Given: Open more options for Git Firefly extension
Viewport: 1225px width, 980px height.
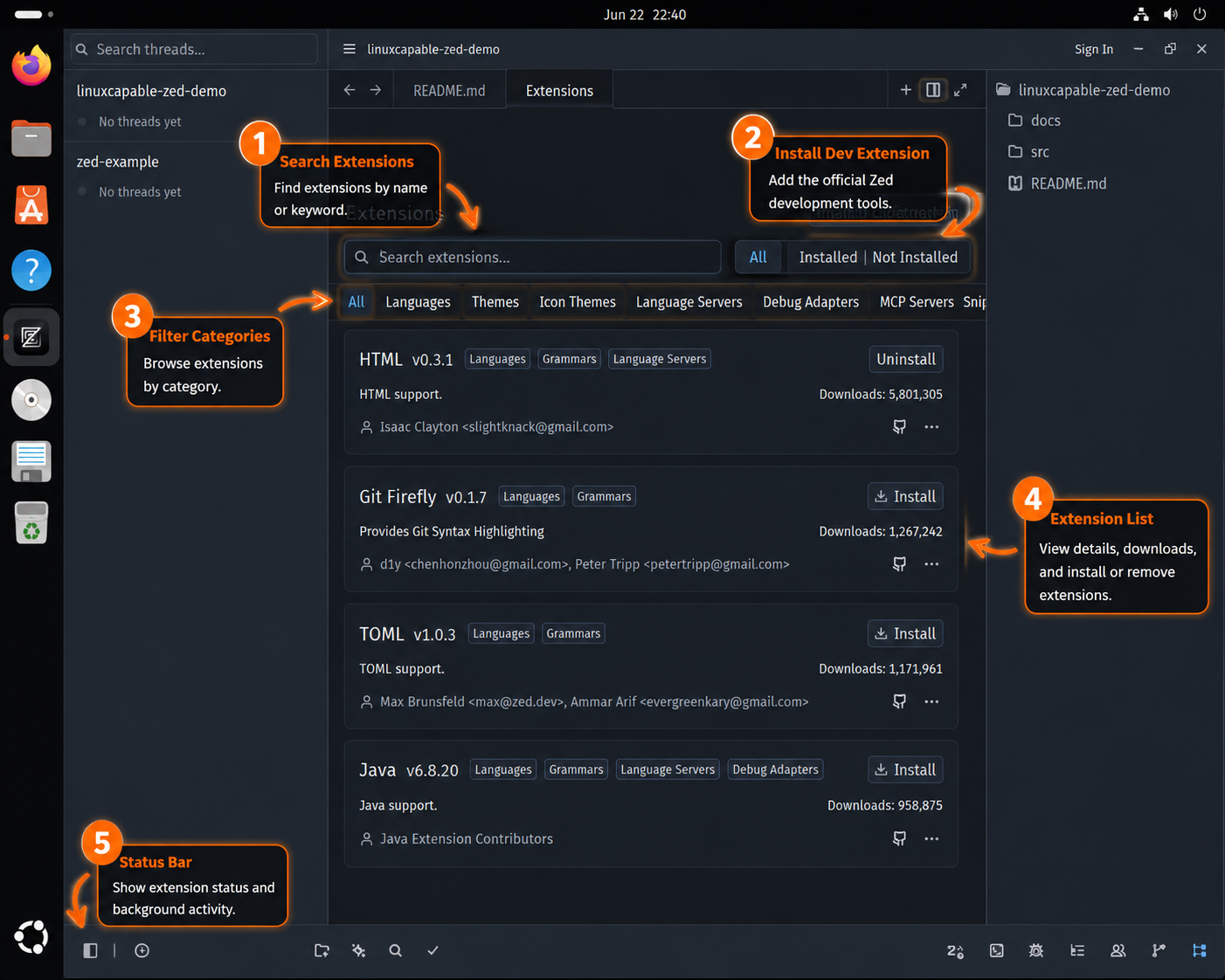Looking at the screenshot, I should click(x=931, y=564).
